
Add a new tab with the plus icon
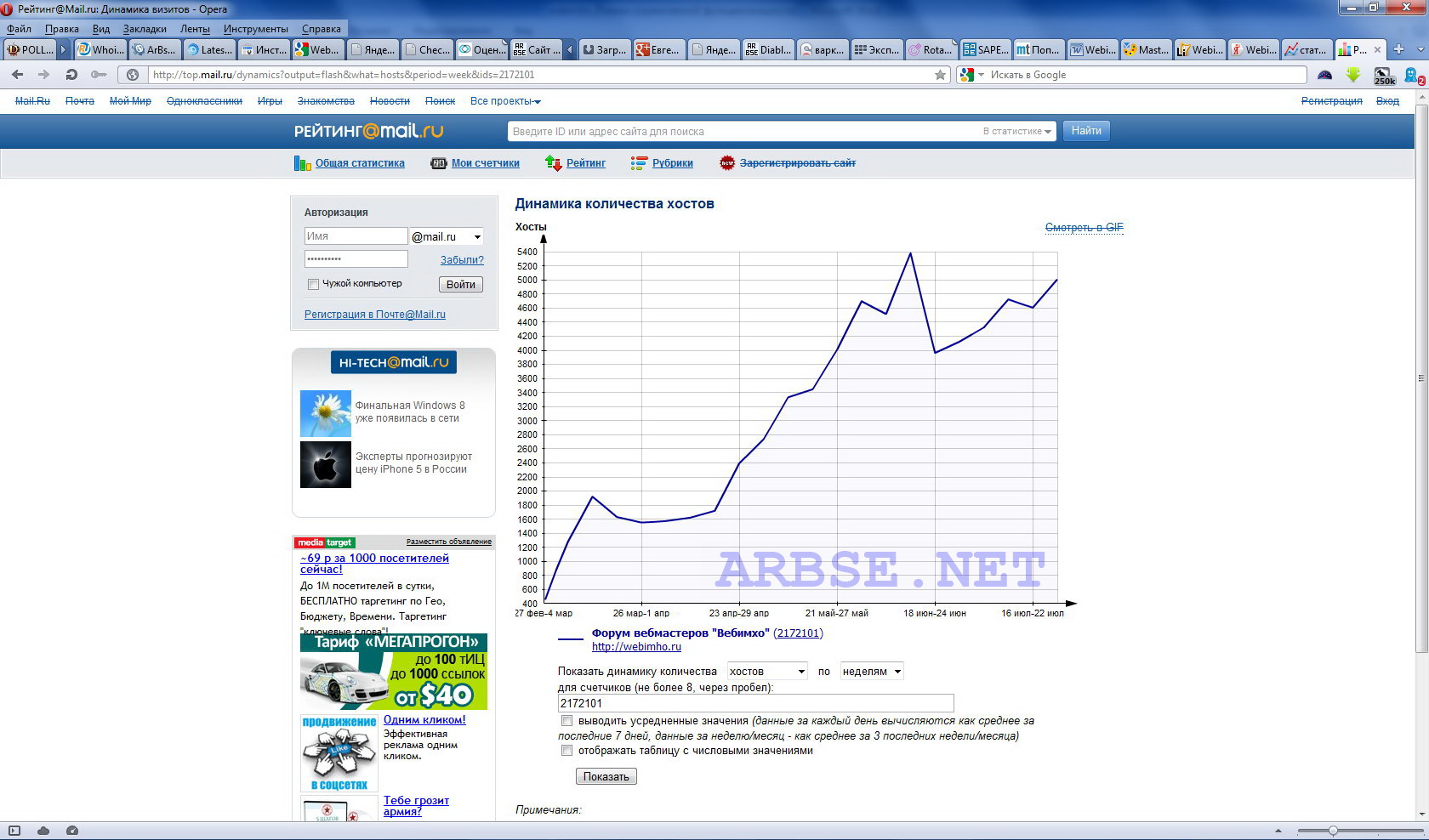pyautogui.click(x=1398, y=49)
